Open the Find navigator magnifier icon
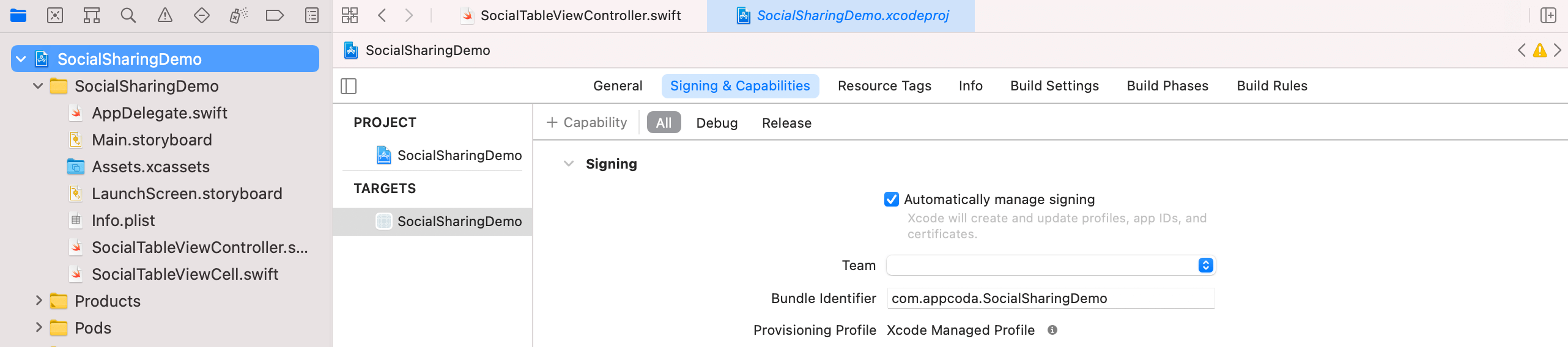1568x347 pixels. 128,15
